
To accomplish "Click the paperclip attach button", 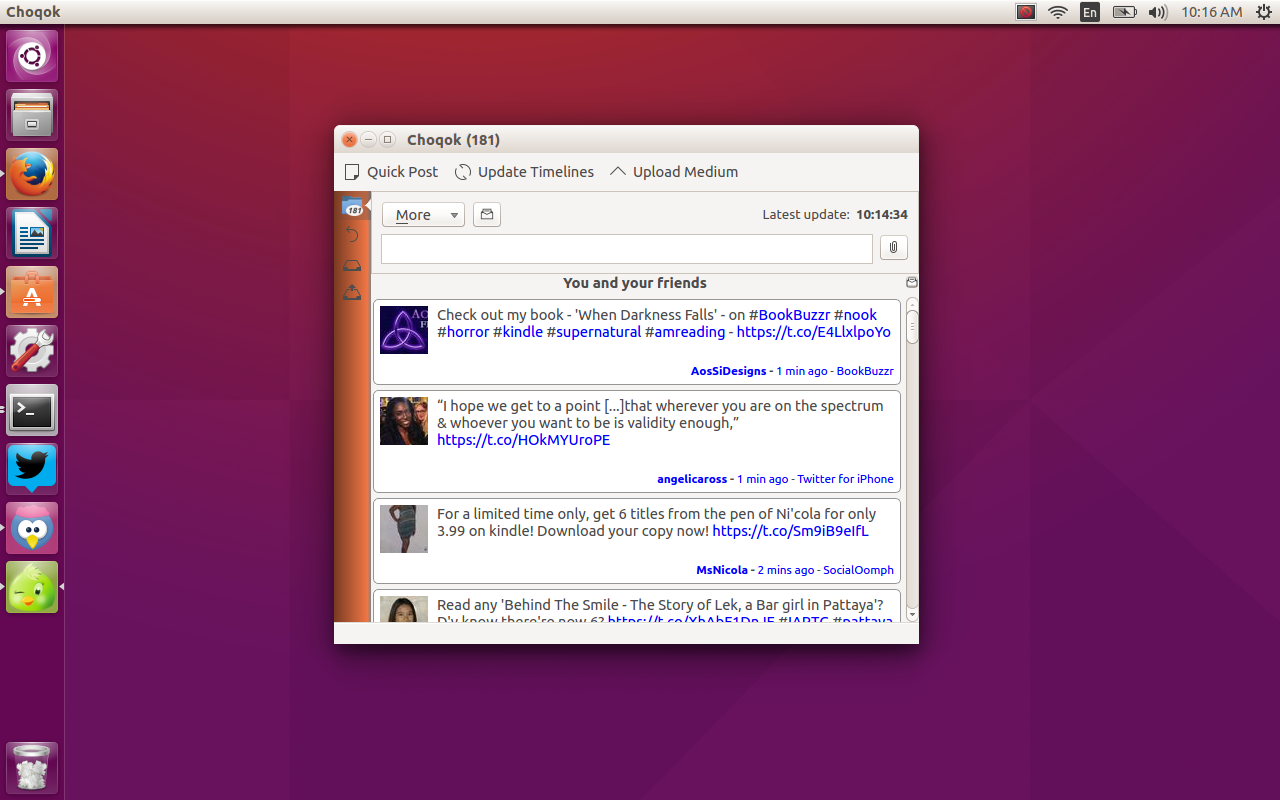I will 893,248.
